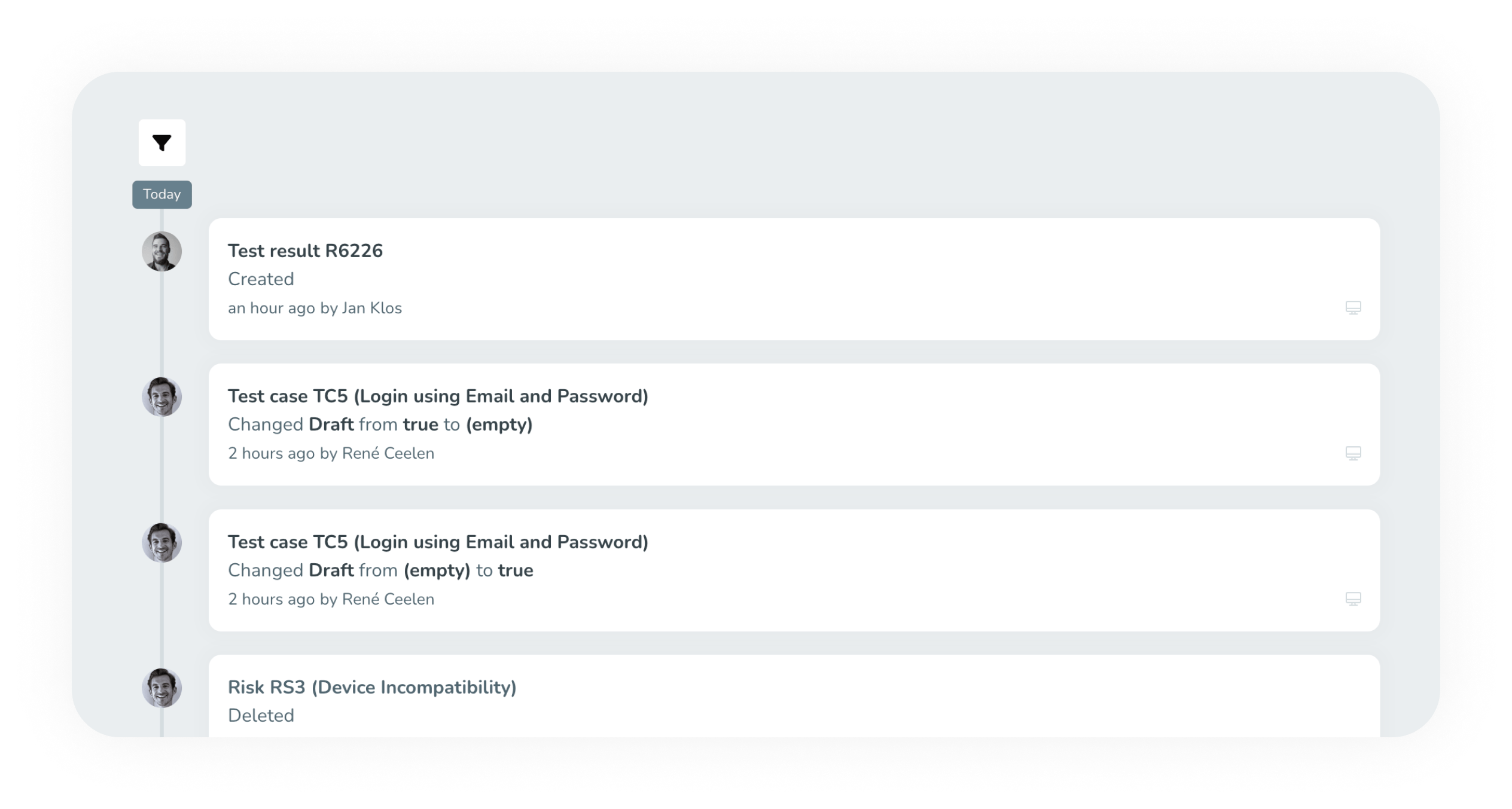Click René Ceelen in the second card's footer
This screenshot has width=1512, height=809.
click(x=388, y=453)
